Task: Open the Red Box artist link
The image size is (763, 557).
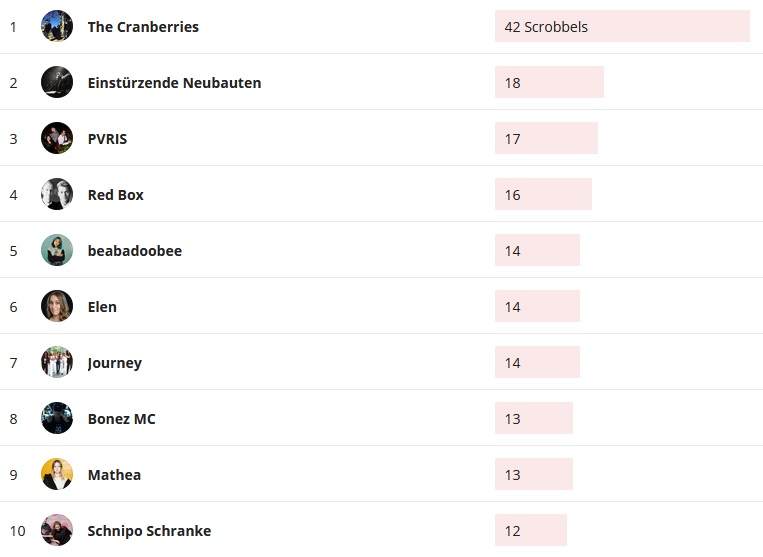Action: click(x=116, y=195)
